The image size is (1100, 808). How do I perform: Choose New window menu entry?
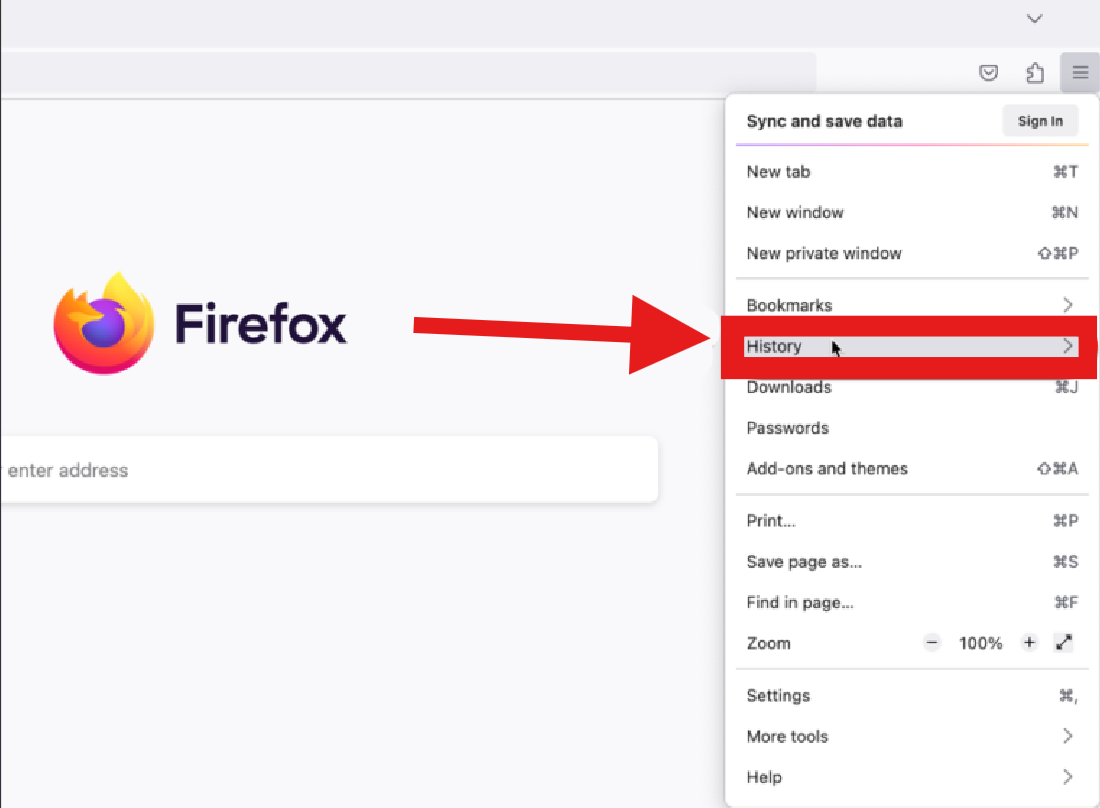tap(912, 213)
